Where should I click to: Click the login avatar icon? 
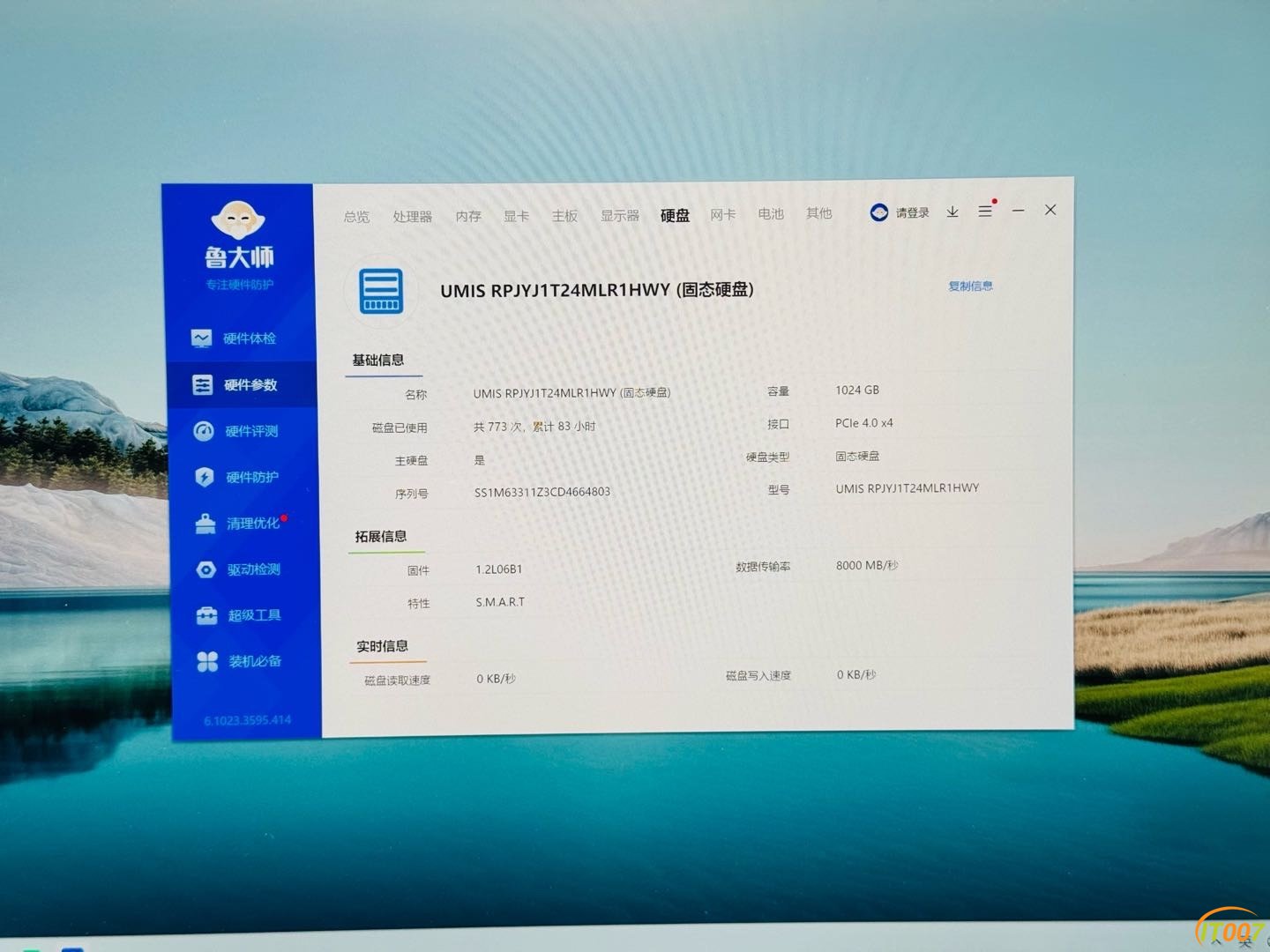pyautogui.click(x=879, y=212)
